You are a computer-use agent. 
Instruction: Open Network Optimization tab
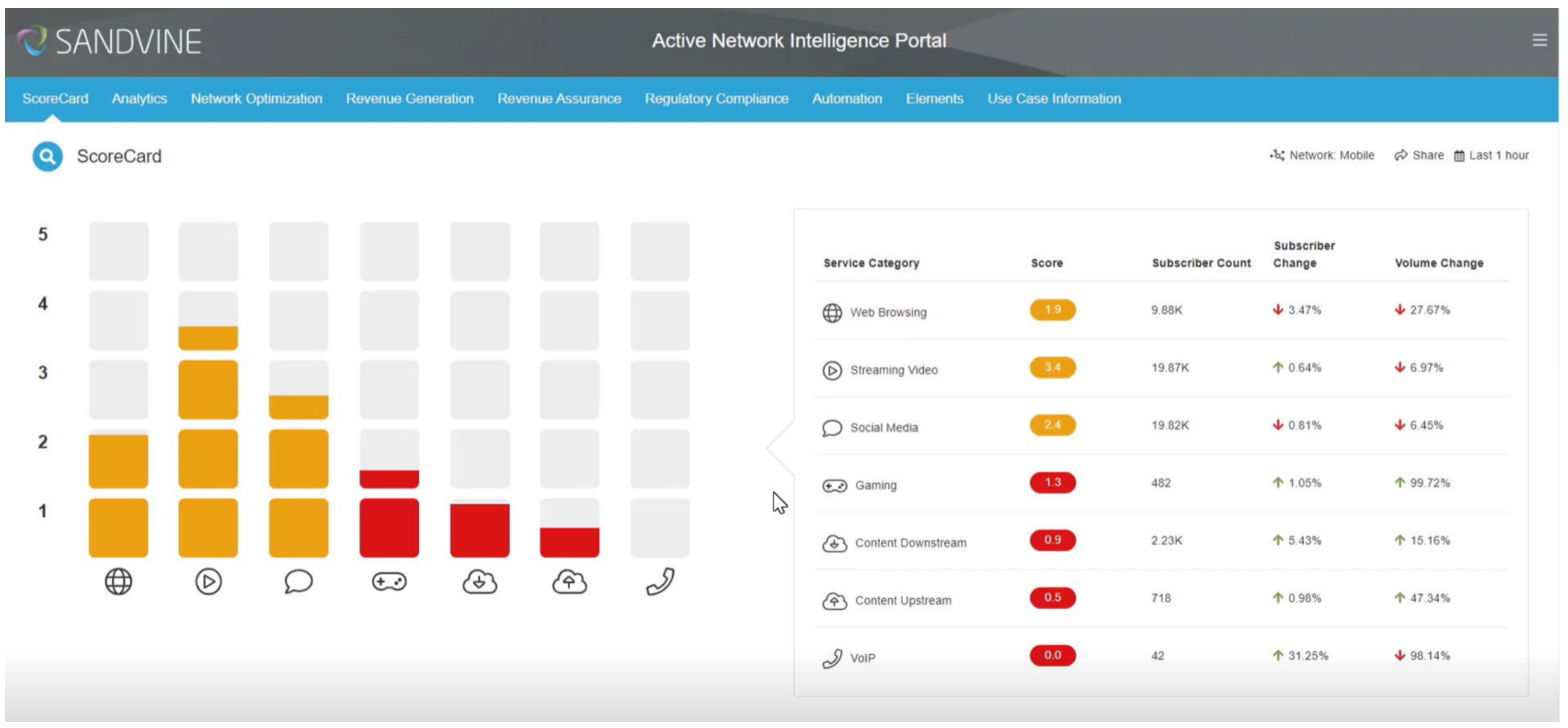pos(256,98)
